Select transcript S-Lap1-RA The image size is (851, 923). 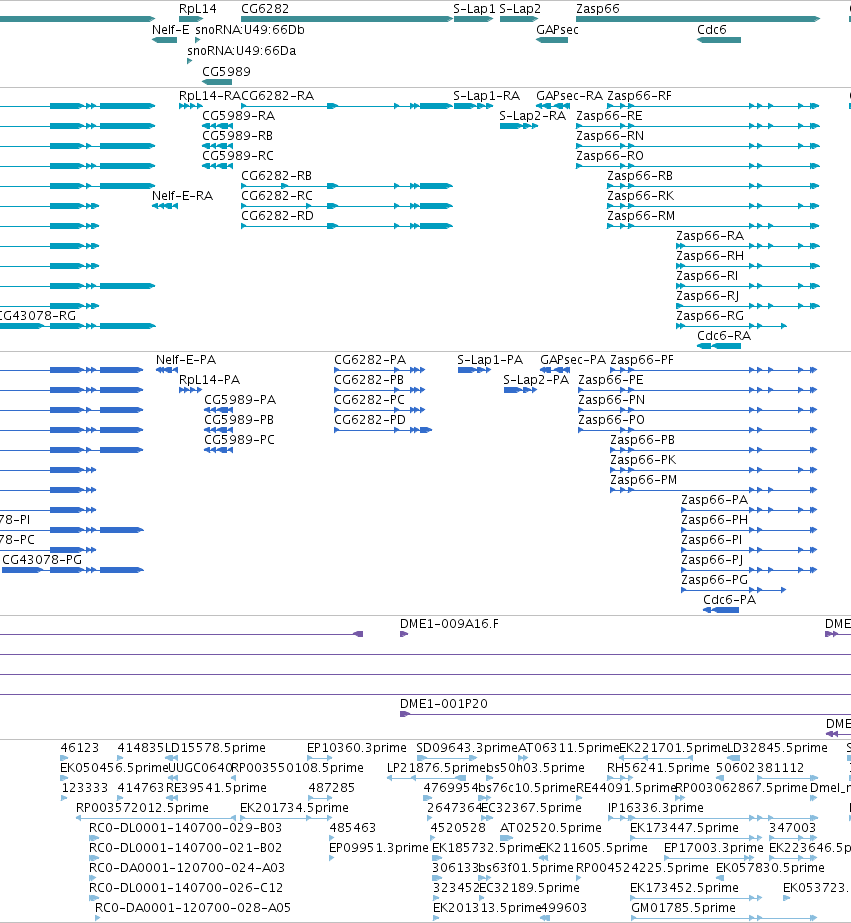point(487,96)
